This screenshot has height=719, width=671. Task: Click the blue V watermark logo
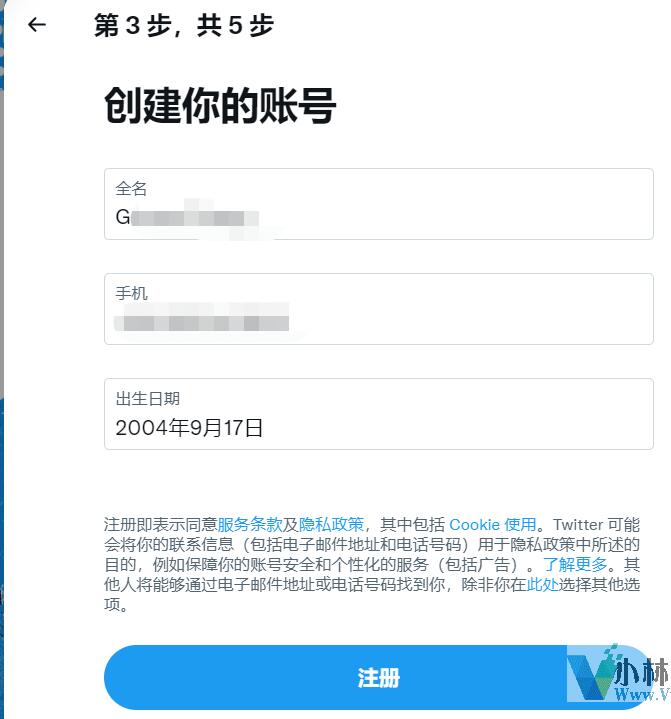point(591,675)
